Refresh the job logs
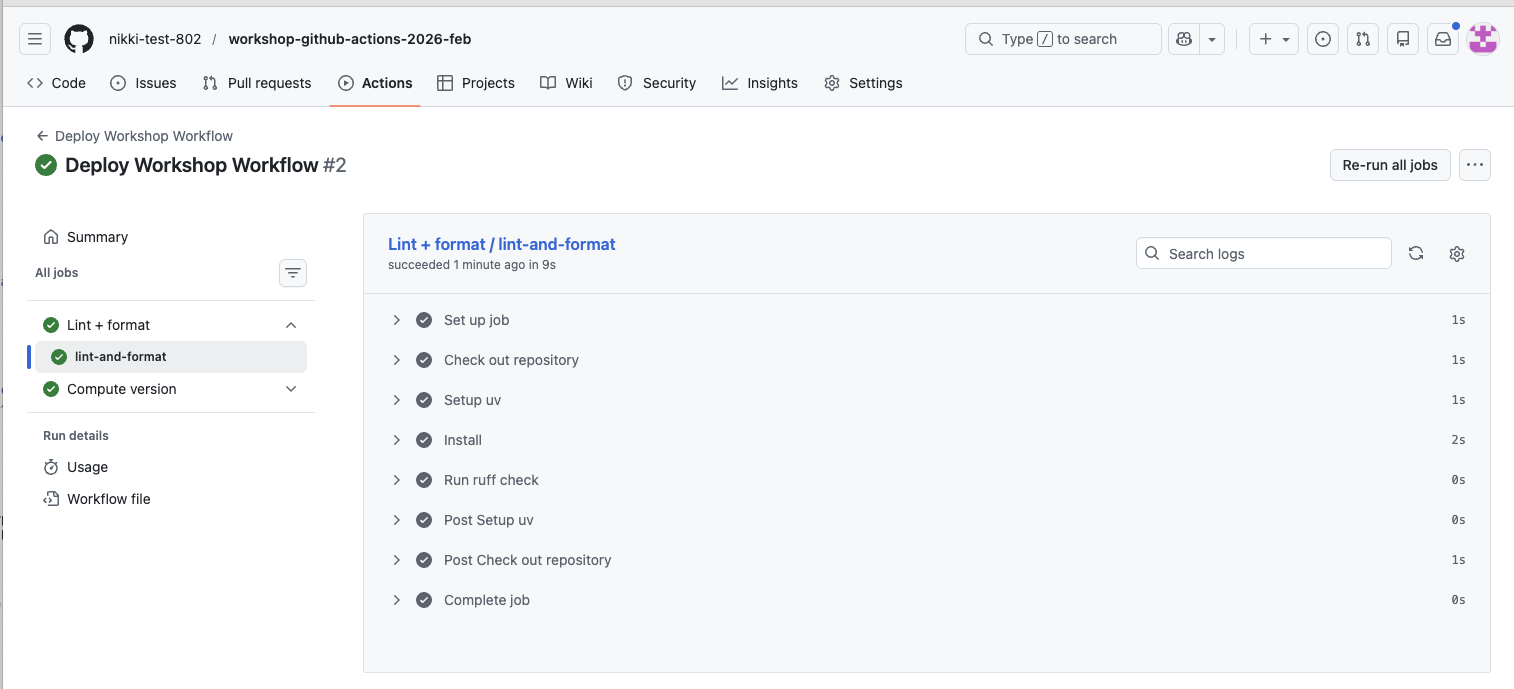This screenshot has height=689, width=1514. [x=1415, y=253]
